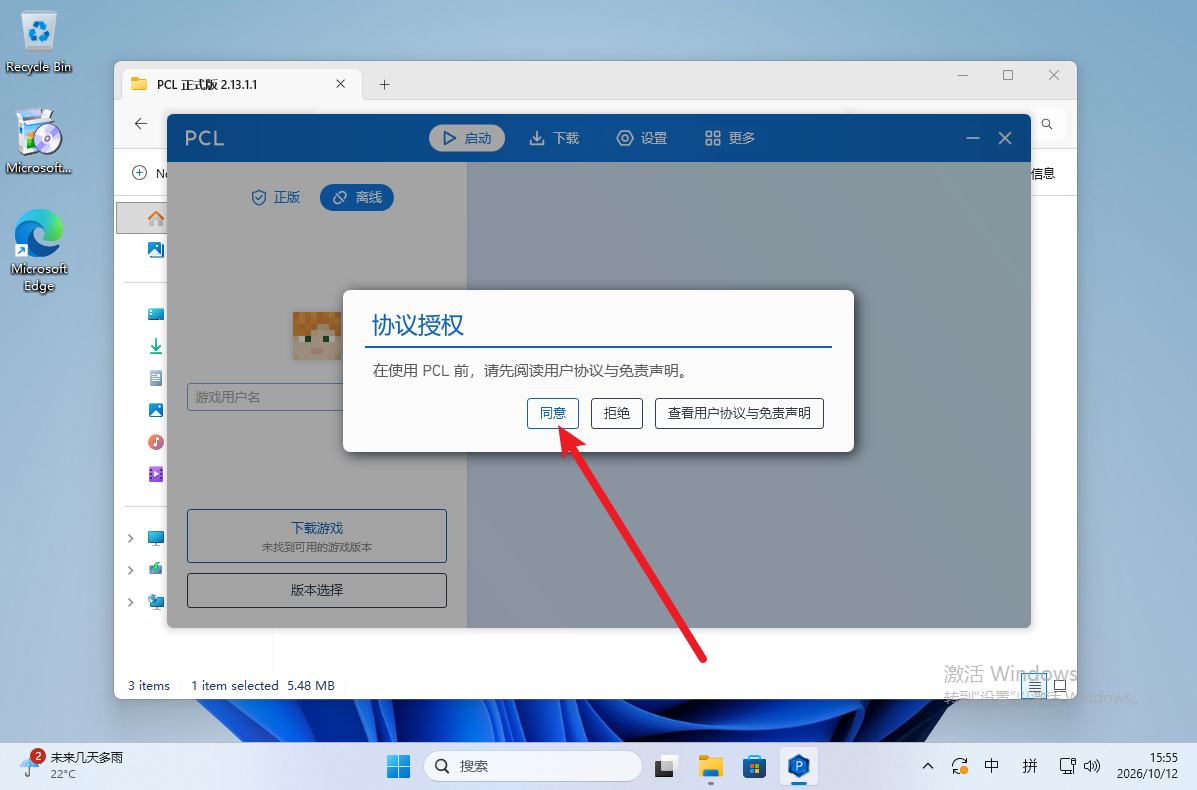The image size is (1197, 790).
Task: Toggle the 中 input language indicator
Action: [x=992, y=766]
